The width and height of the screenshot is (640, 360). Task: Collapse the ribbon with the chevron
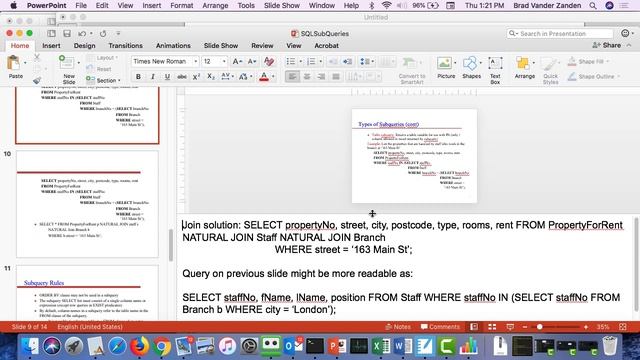tap(629, 46)
